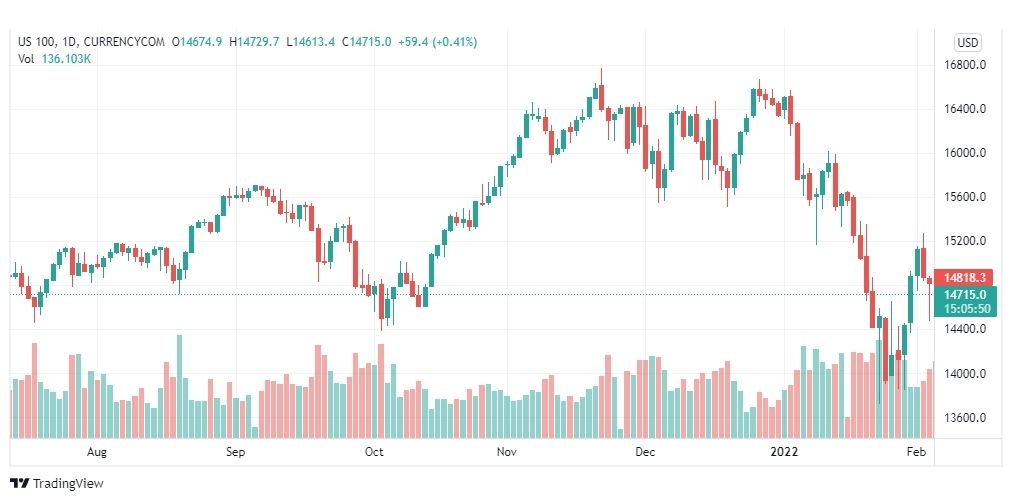Click the Sep label on time axis
The image size is (1012, 501).
pos(236,451)
